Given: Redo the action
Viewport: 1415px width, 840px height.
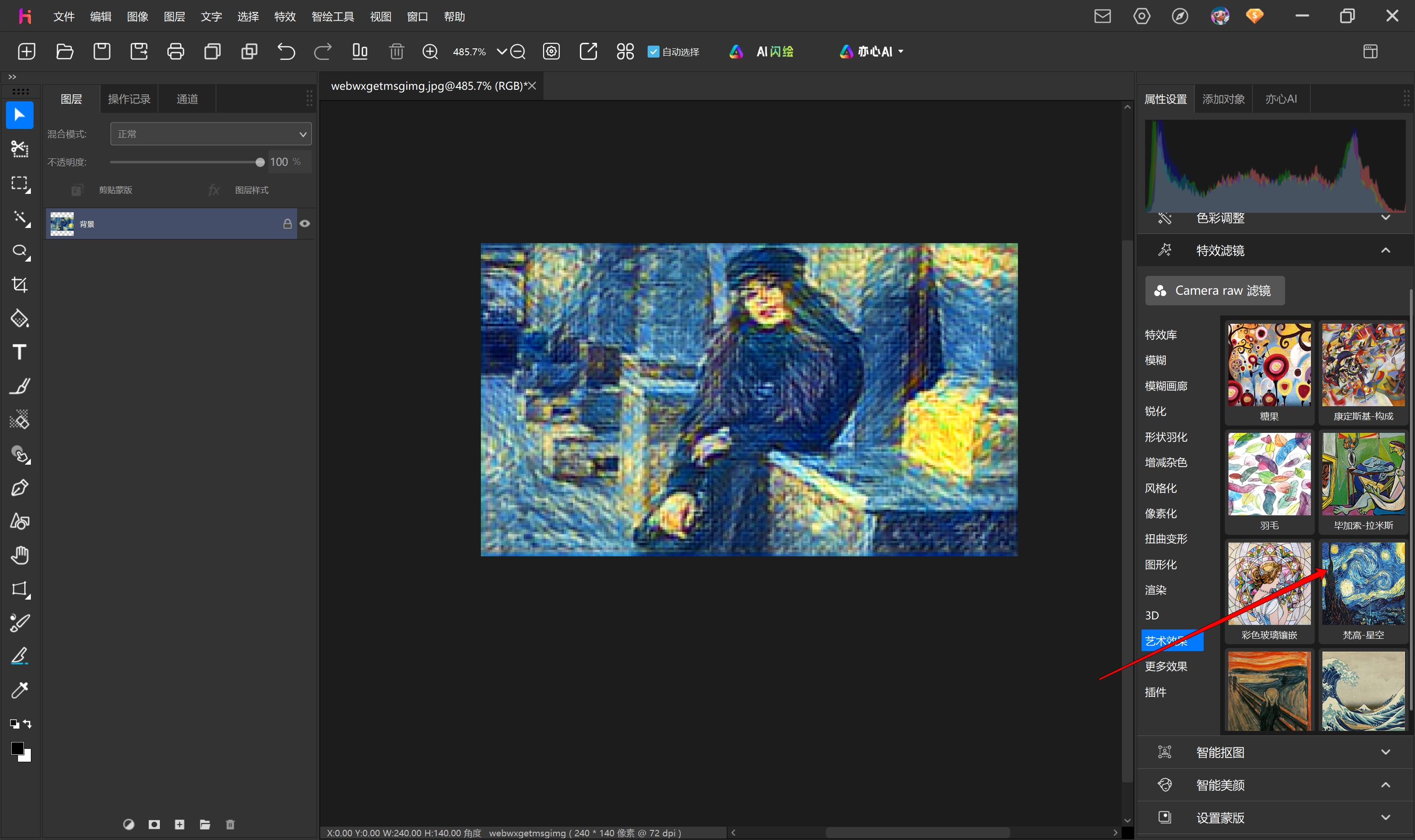Looking at the screenshot, I should pos(322,52).
